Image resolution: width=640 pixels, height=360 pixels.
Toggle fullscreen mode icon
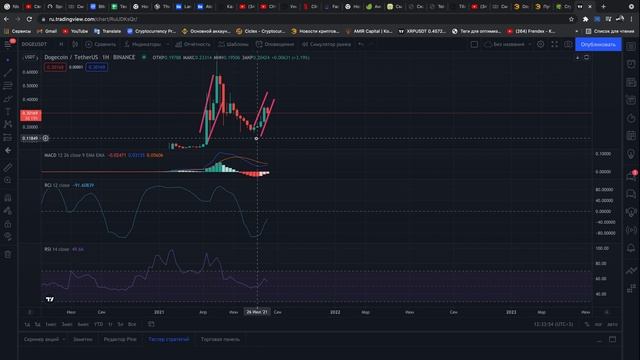click(554, 44)
